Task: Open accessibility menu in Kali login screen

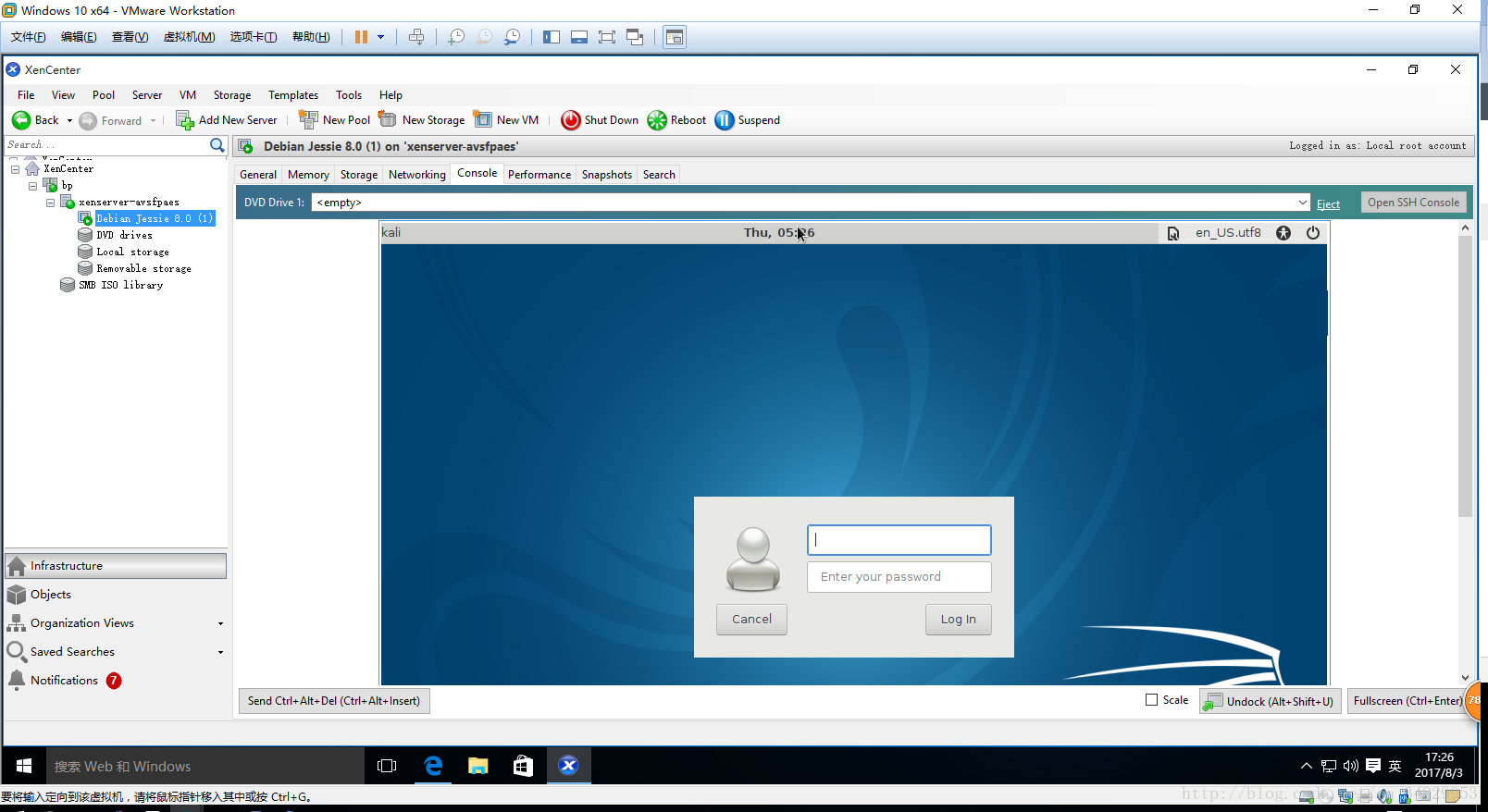Action: [1283, 233]
